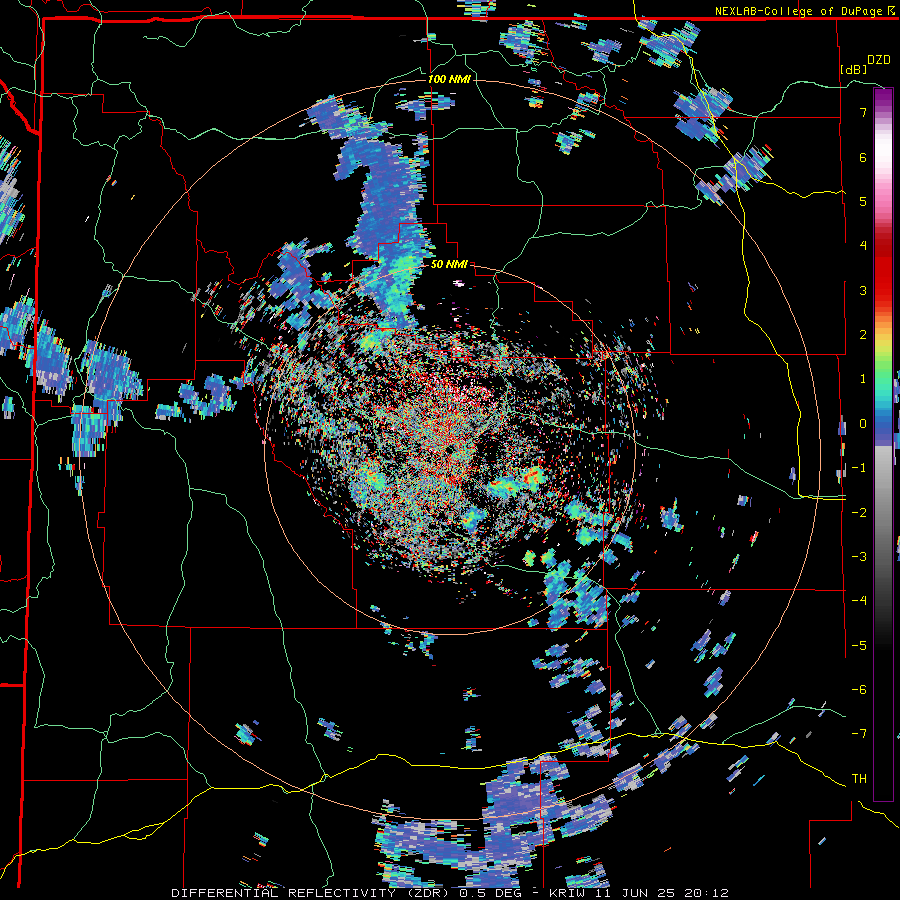Click the [dB] unit label
This screenshot has height=900, width=900.
coord(854,70)
